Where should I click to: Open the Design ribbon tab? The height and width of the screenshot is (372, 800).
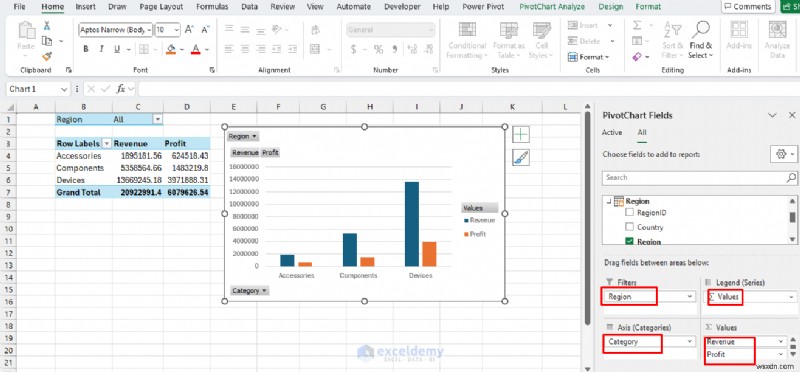(x=611, y=7)
